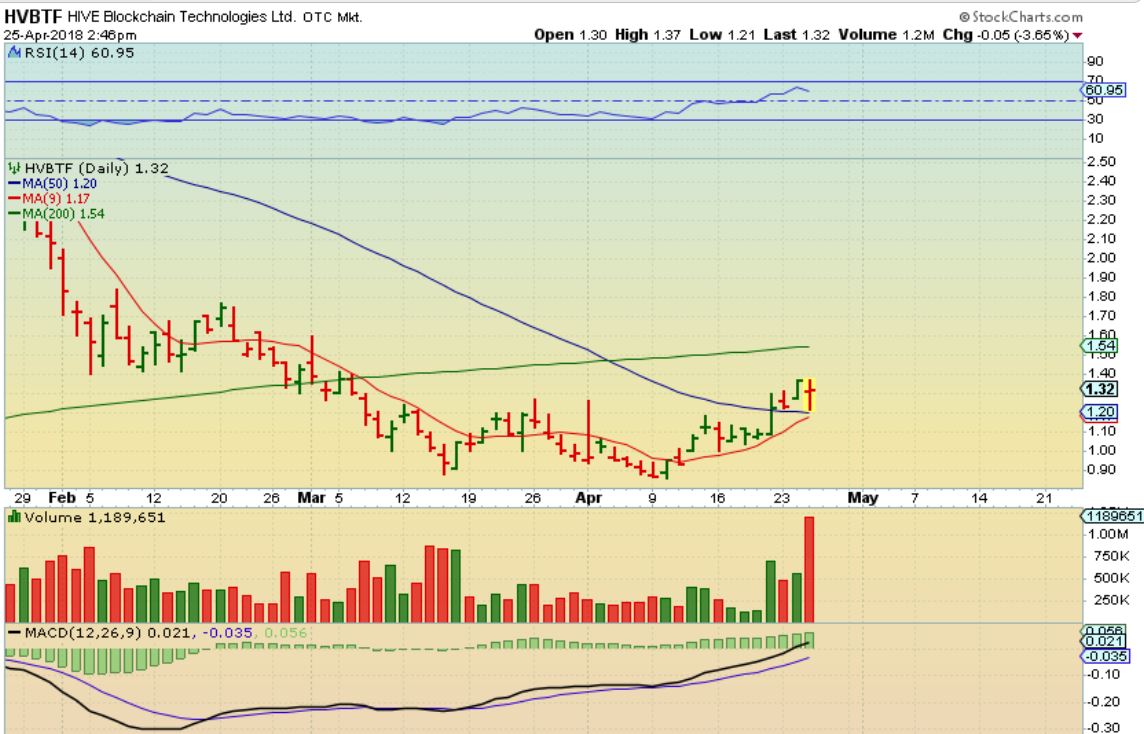Image resolution: width=1144 pixels, height=734 pixels.
Task: Click the -0.30 MACD axis label
Action: [1104, 727]
